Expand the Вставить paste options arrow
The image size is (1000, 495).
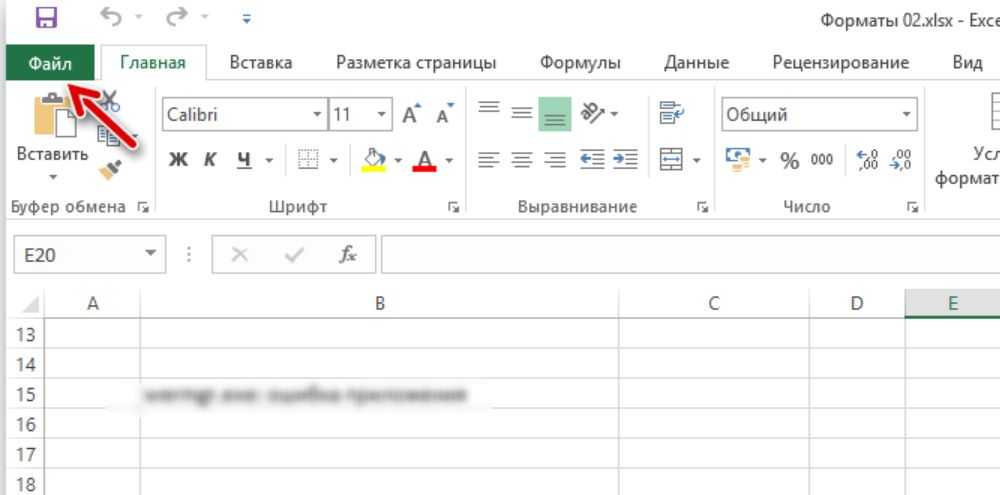click(52, 177)
